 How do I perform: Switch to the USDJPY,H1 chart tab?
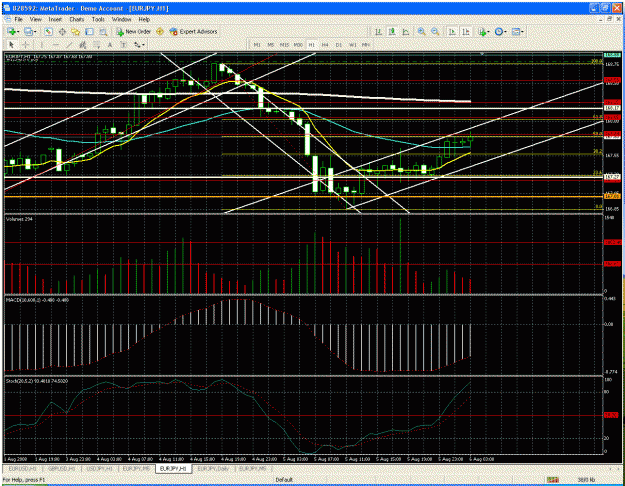[99, 468]
